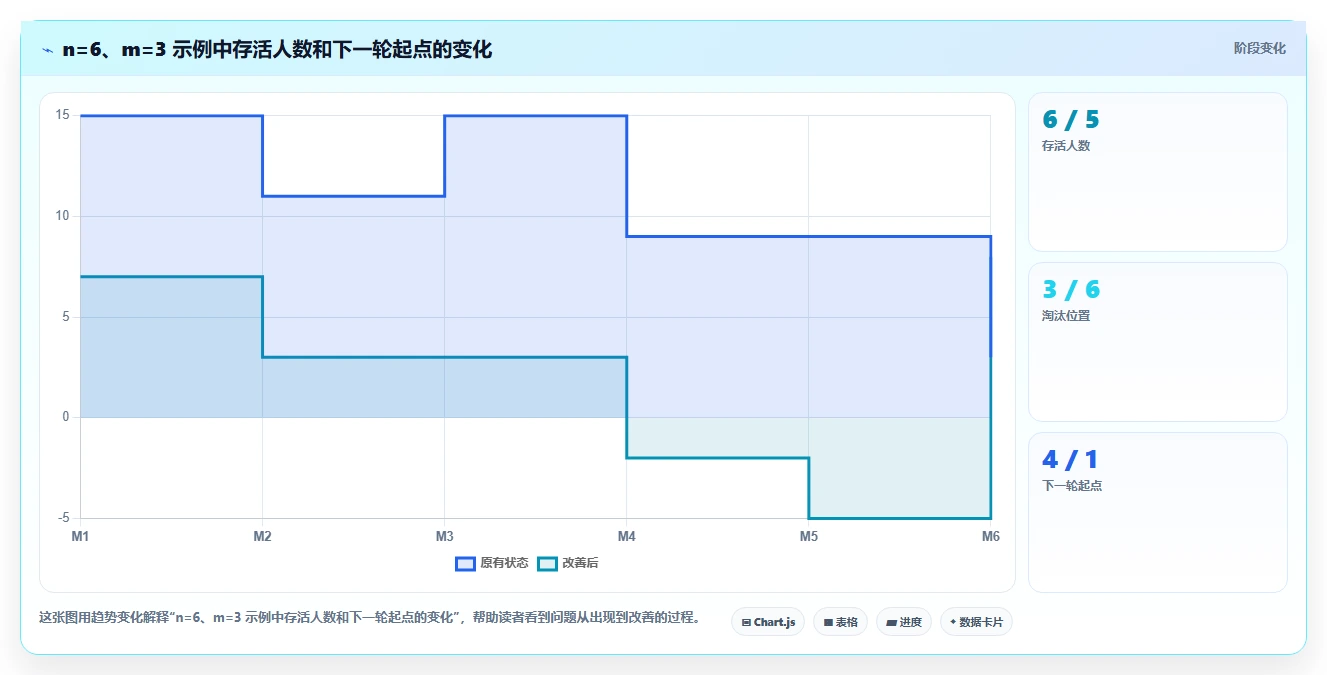This screenshot has height=675, width=1327.
Task: Toggle the 原有状态 legend item
Action: click(492, 563)
